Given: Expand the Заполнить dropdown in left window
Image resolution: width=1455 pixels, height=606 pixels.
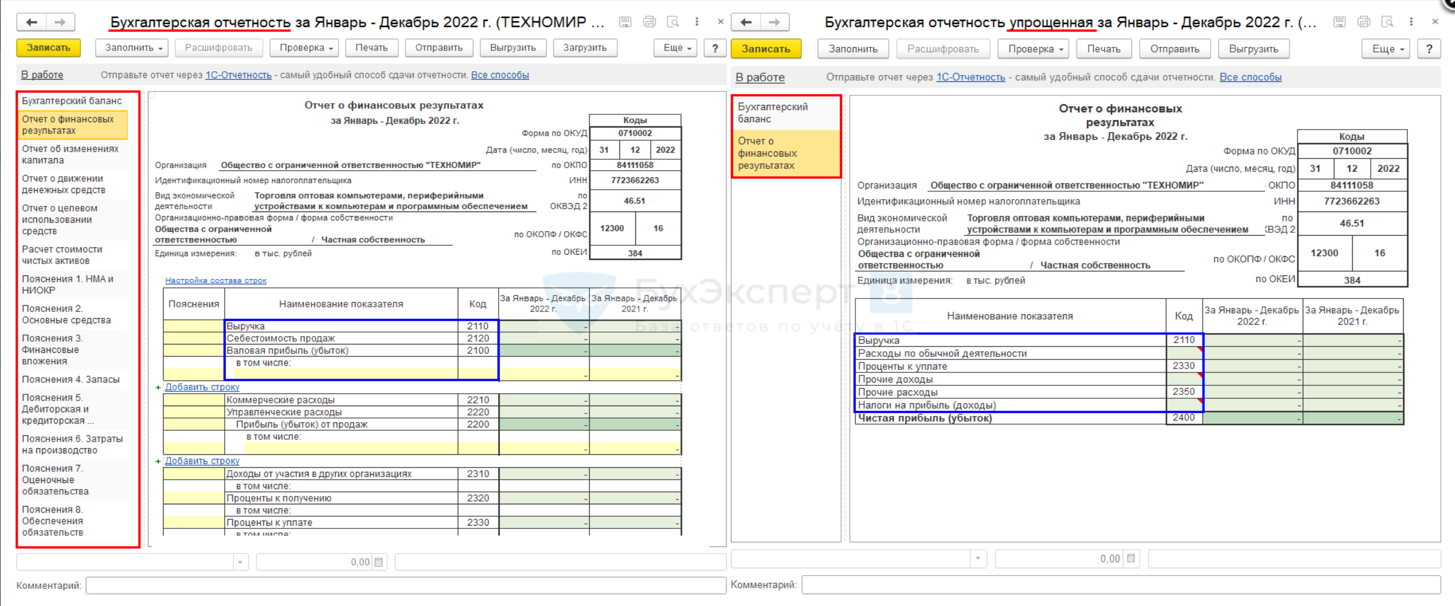Looking at the screenshot, I should 132,48.
